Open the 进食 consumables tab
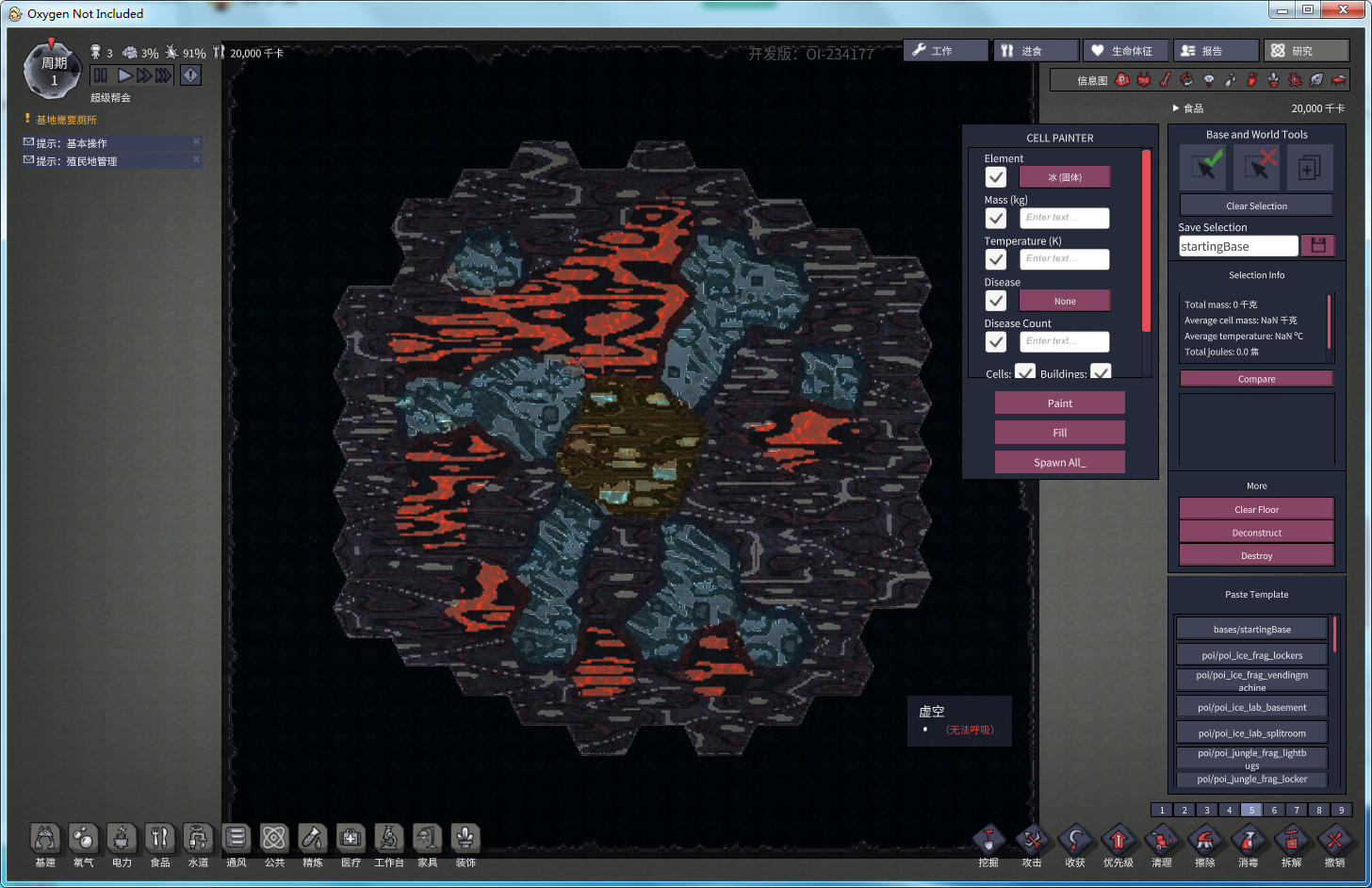This screenshot has width=1372, height=888. click(x=1037, y=50)
